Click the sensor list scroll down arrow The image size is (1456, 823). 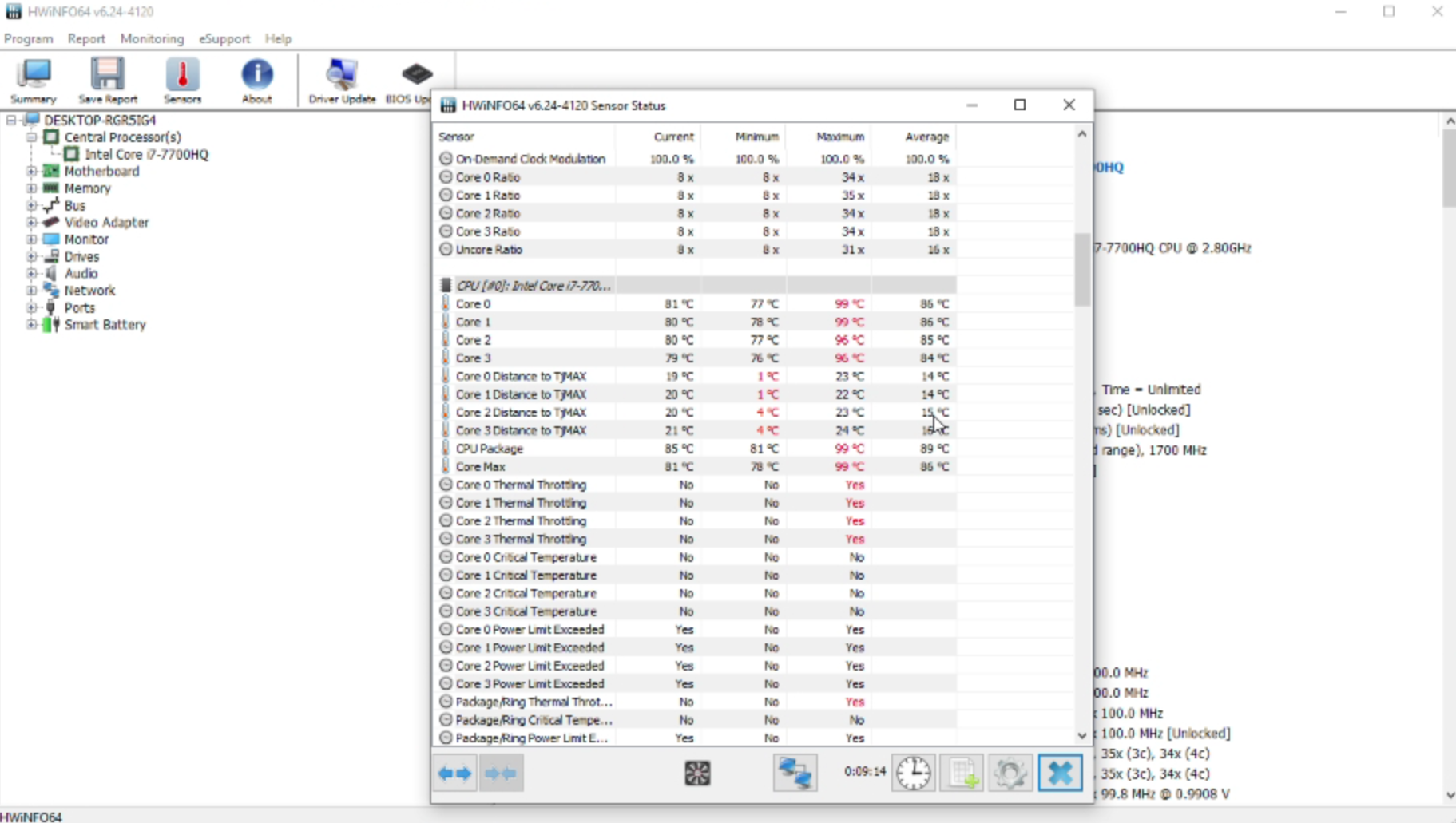[1082, 735]
